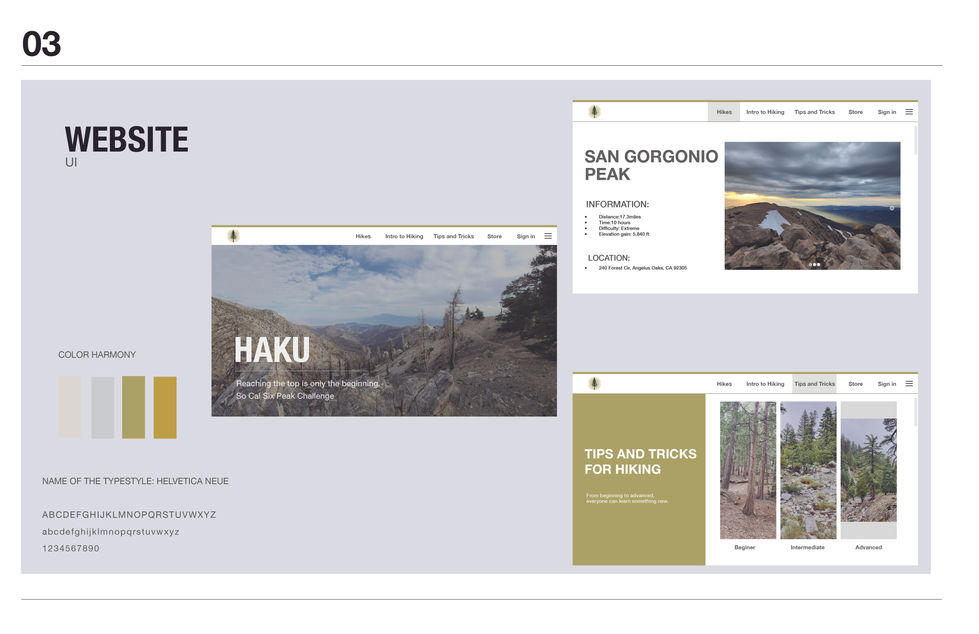Screen dimensions: 979x634
Task: Click the WEBSITE page title
Action: coord(127,139)
